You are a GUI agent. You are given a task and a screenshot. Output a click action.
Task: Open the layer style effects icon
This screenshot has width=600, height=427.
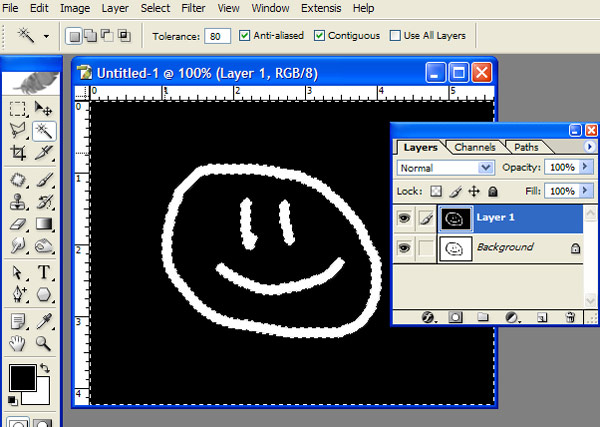[x=427, y=317]
